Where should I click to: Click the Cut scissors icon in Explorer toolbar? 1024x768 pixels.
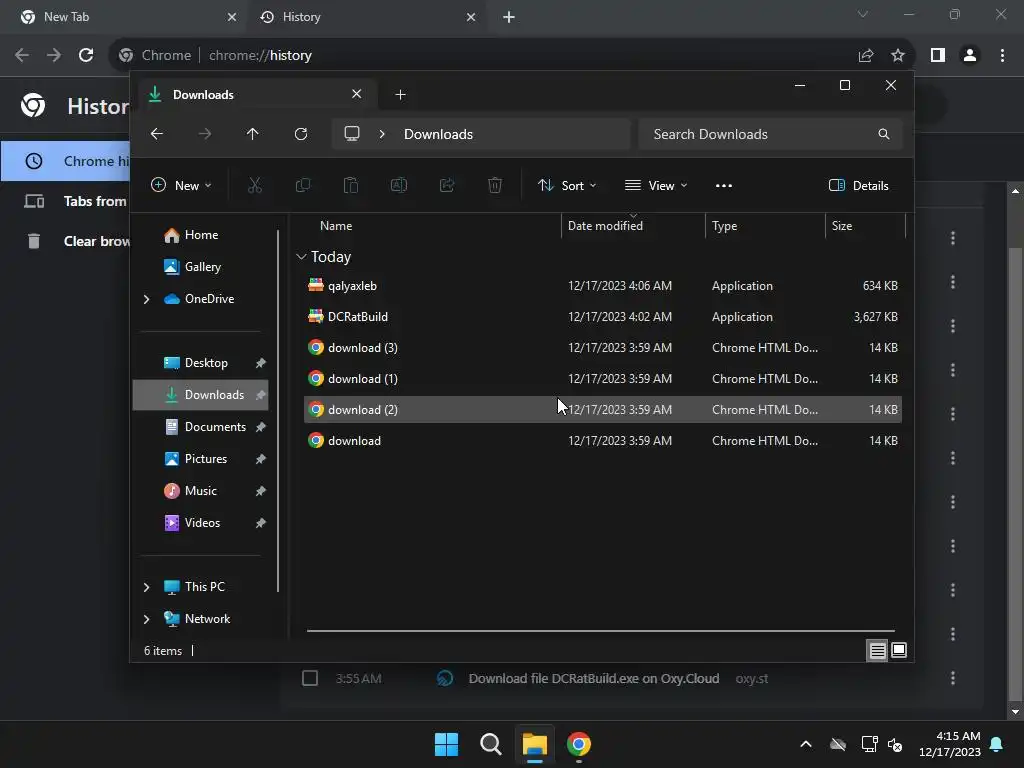coord(255,185)
